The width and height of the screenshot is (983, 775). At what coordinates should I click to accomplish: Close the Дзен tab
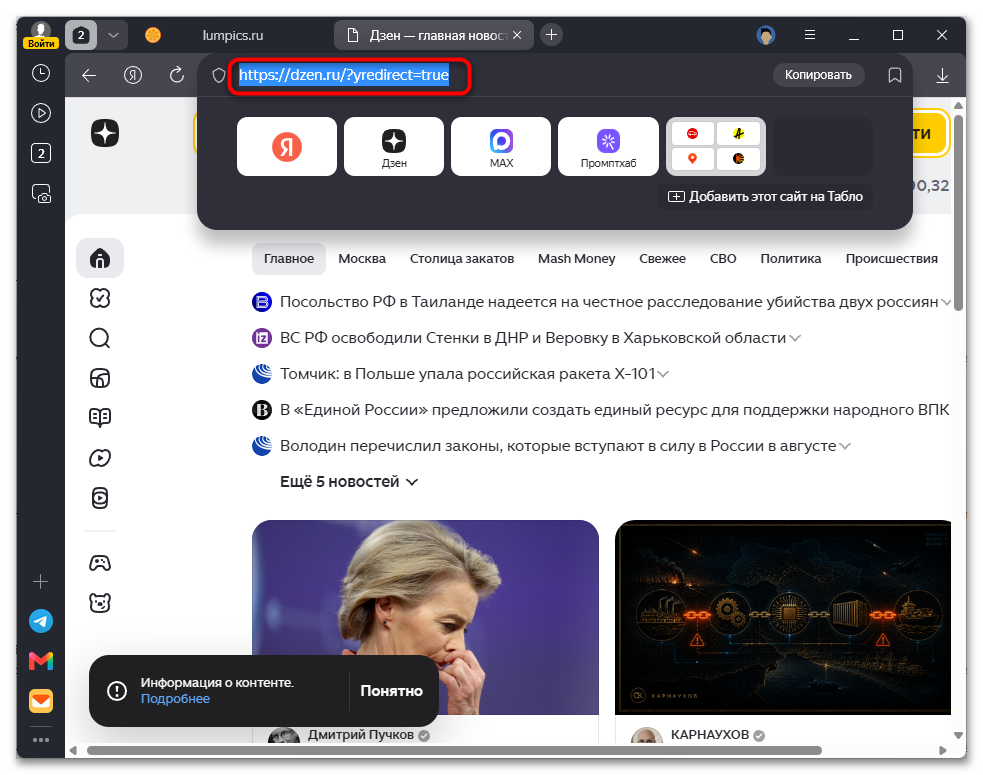(x=517, y=36)
